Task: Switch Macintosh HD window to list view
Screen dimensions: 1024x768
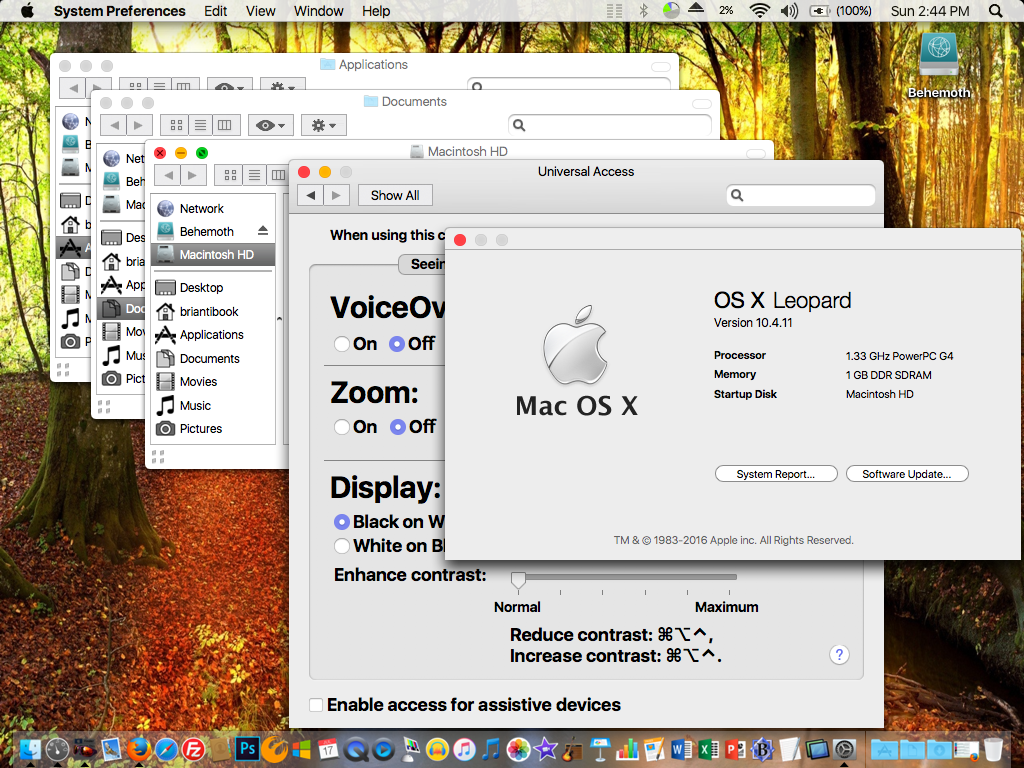Action: click(x=254, y=175)
